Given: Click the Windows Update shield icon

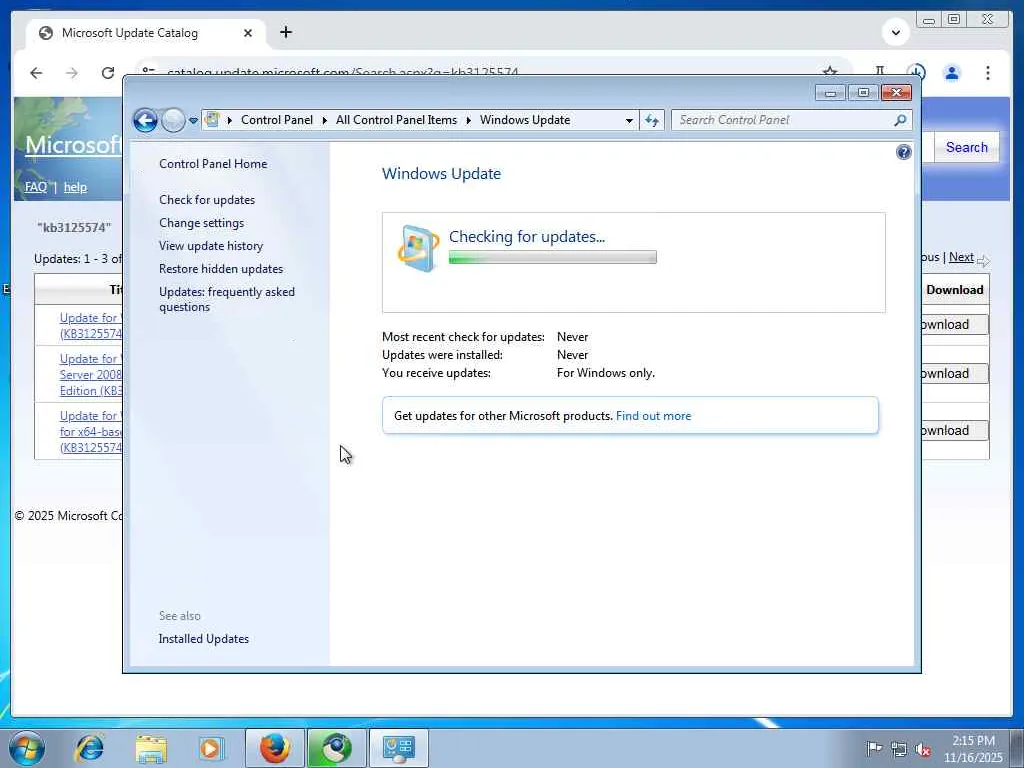Looking at the screenshot, I should 418,248.
